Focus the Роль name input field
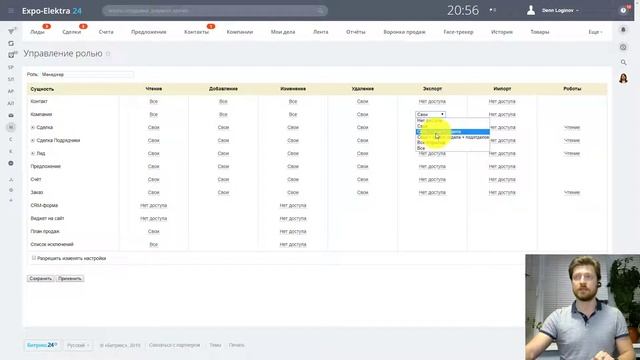This screenshot has height=360, width=640. (87, 74)
